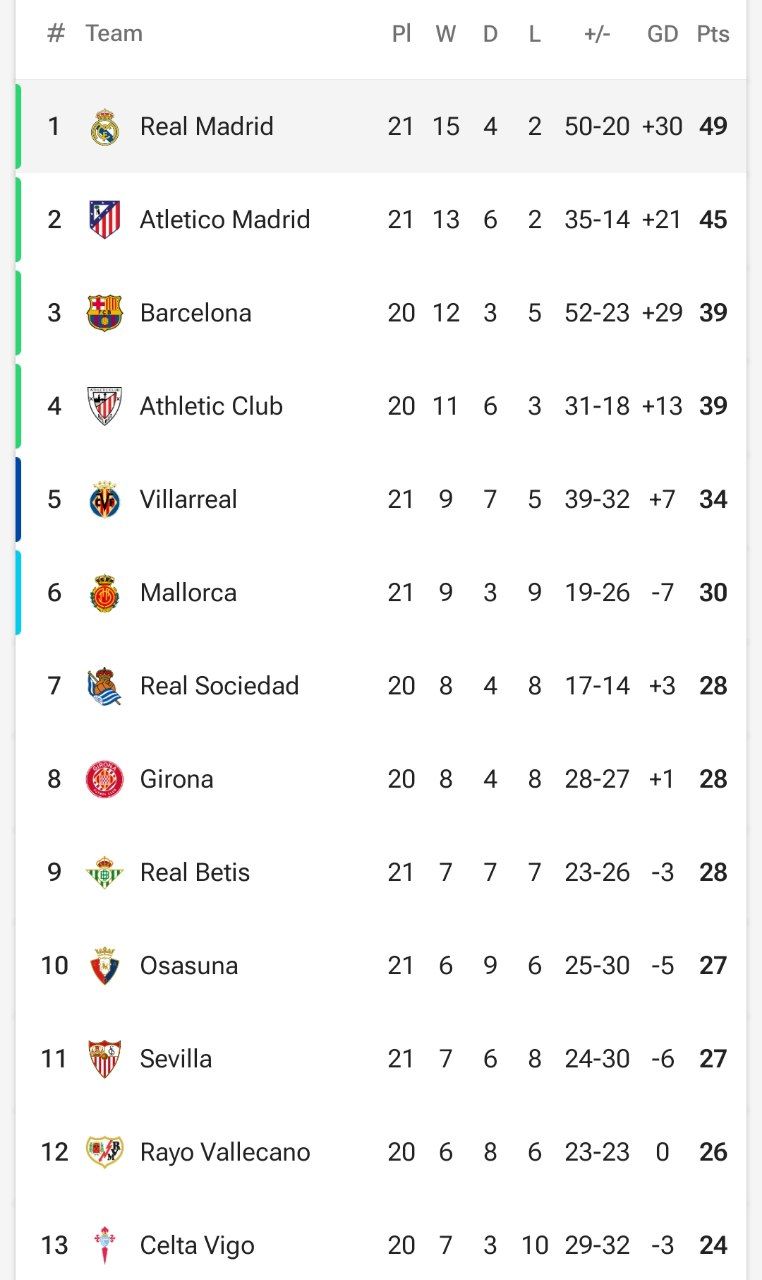Click the Athletic Club badge
Screen dimensions: 762x1280
point(104,406)
